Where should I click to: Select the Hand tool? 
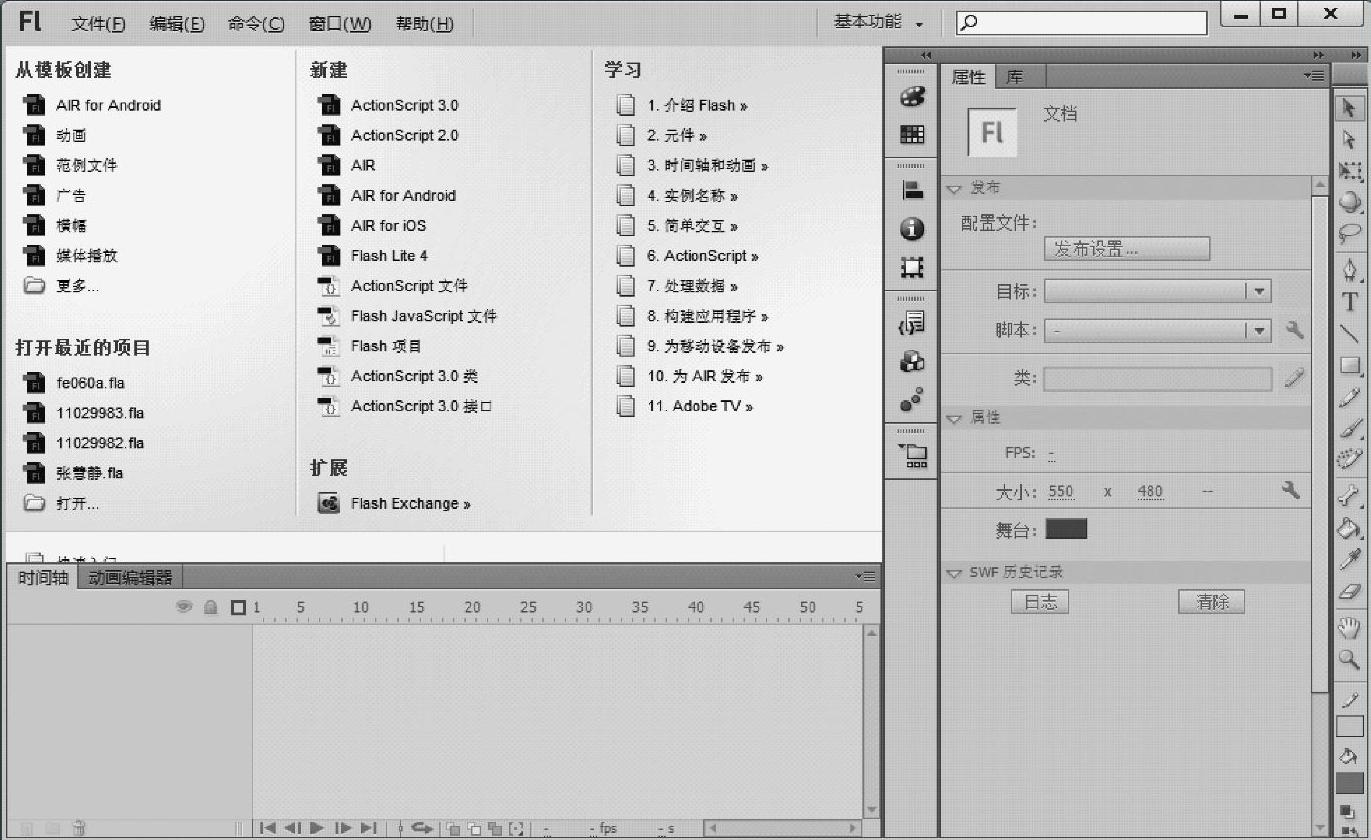pos(1349,628)
